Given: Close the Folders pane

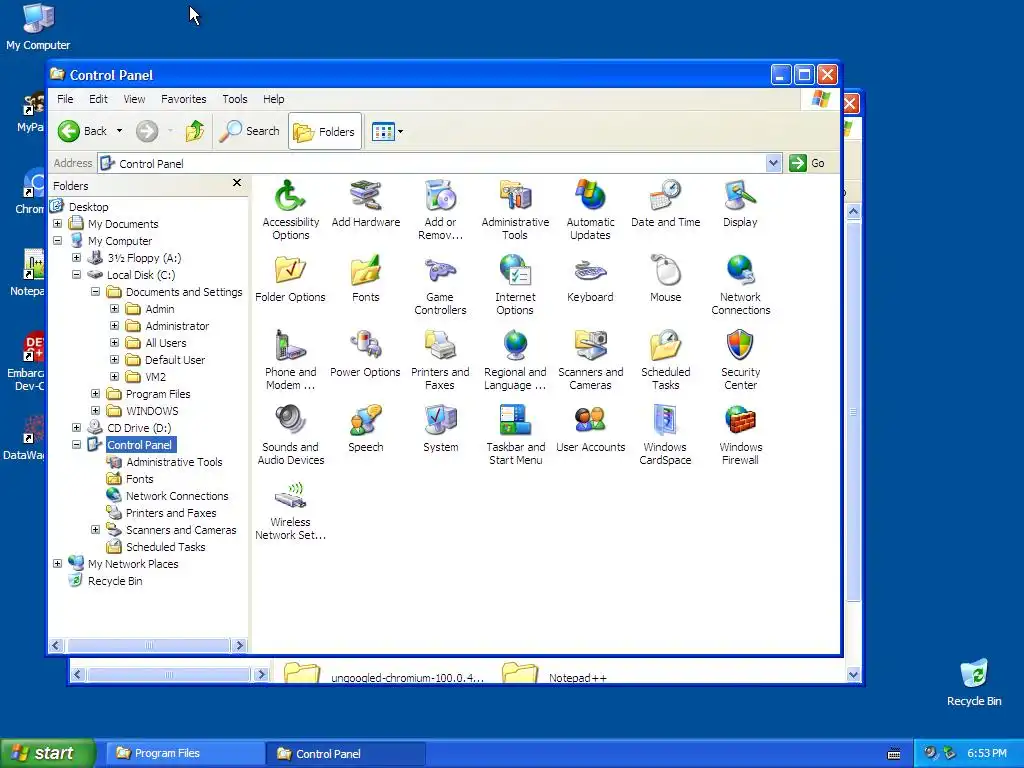Looking at the screenshot, I should click(237, 183).
